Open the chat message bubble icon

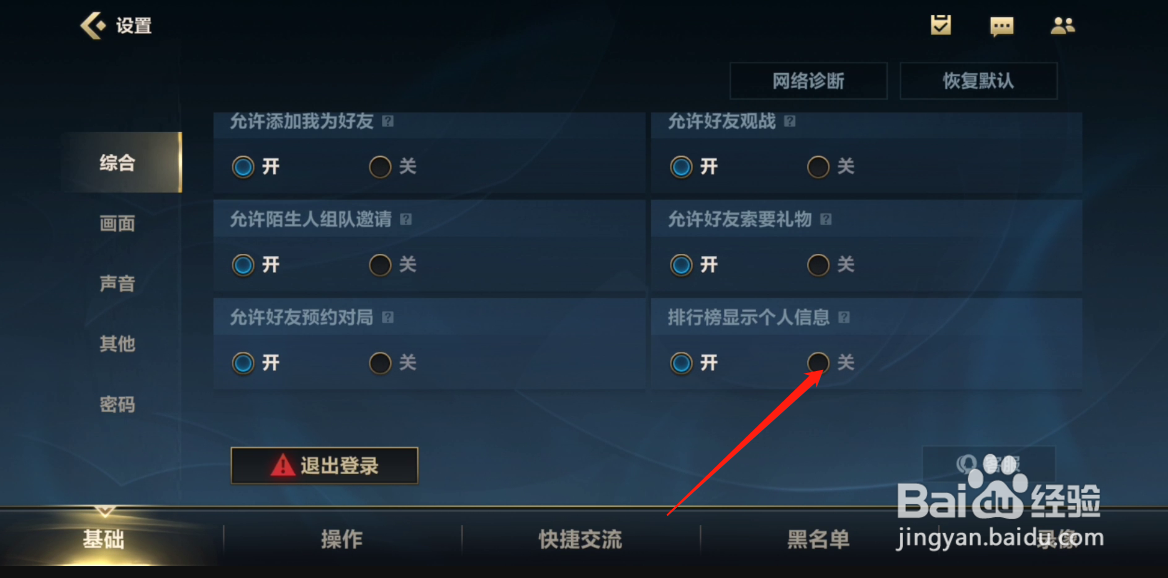[x=1002, y=26]
